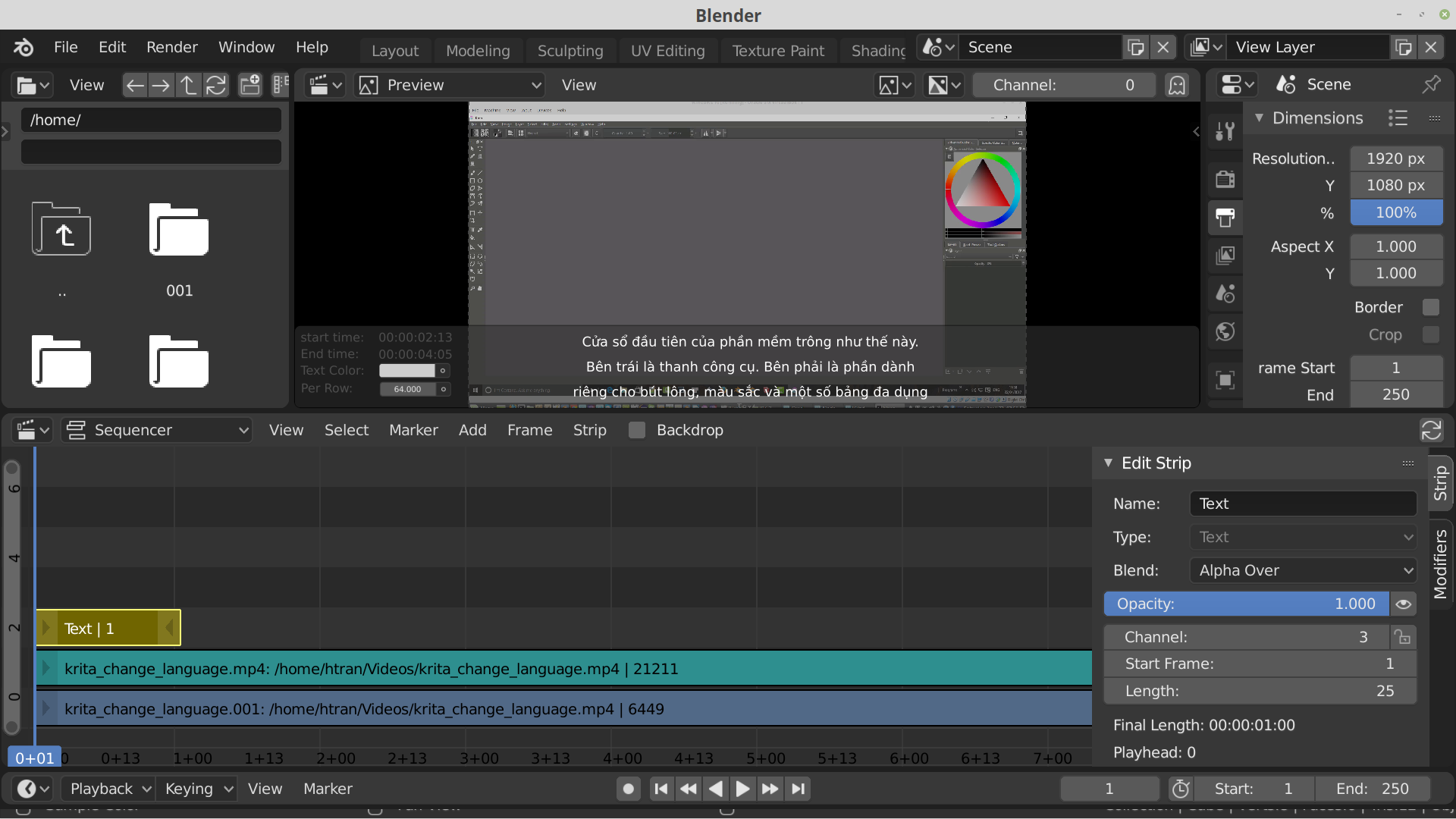Click the sequencer Marker menu
1456x819 pixels.
[413, 430]
